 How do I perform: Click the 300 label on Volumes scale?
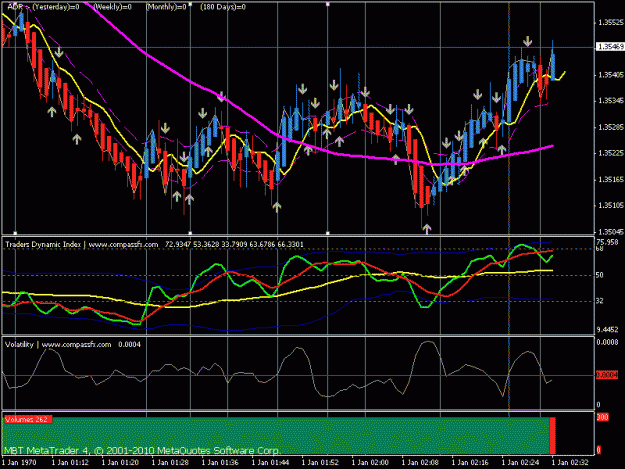click(602, 417)
